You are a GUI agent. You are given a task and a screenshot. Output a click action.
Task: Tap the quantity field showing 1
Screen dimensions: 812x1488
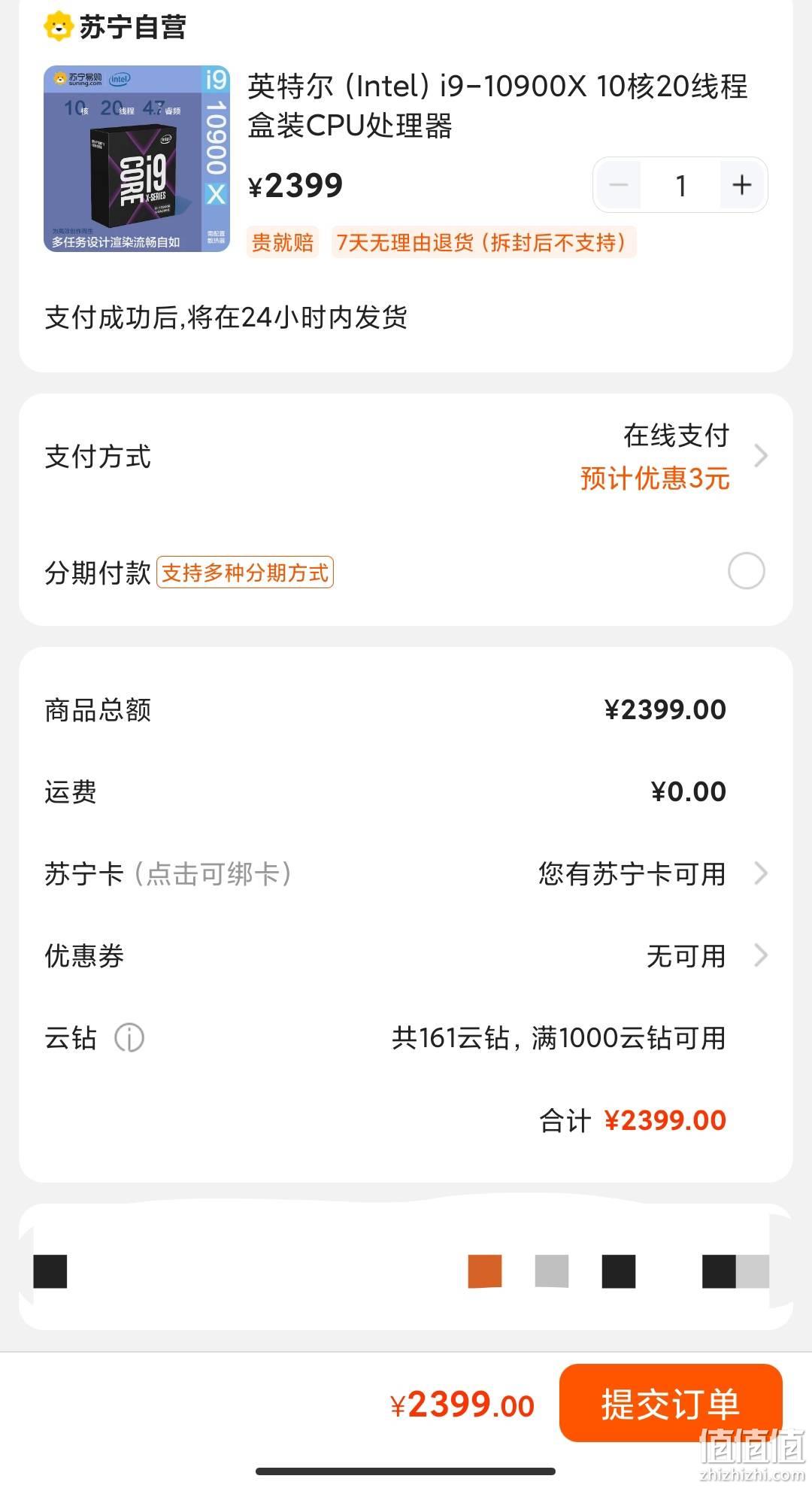click(x=680, y=185)
